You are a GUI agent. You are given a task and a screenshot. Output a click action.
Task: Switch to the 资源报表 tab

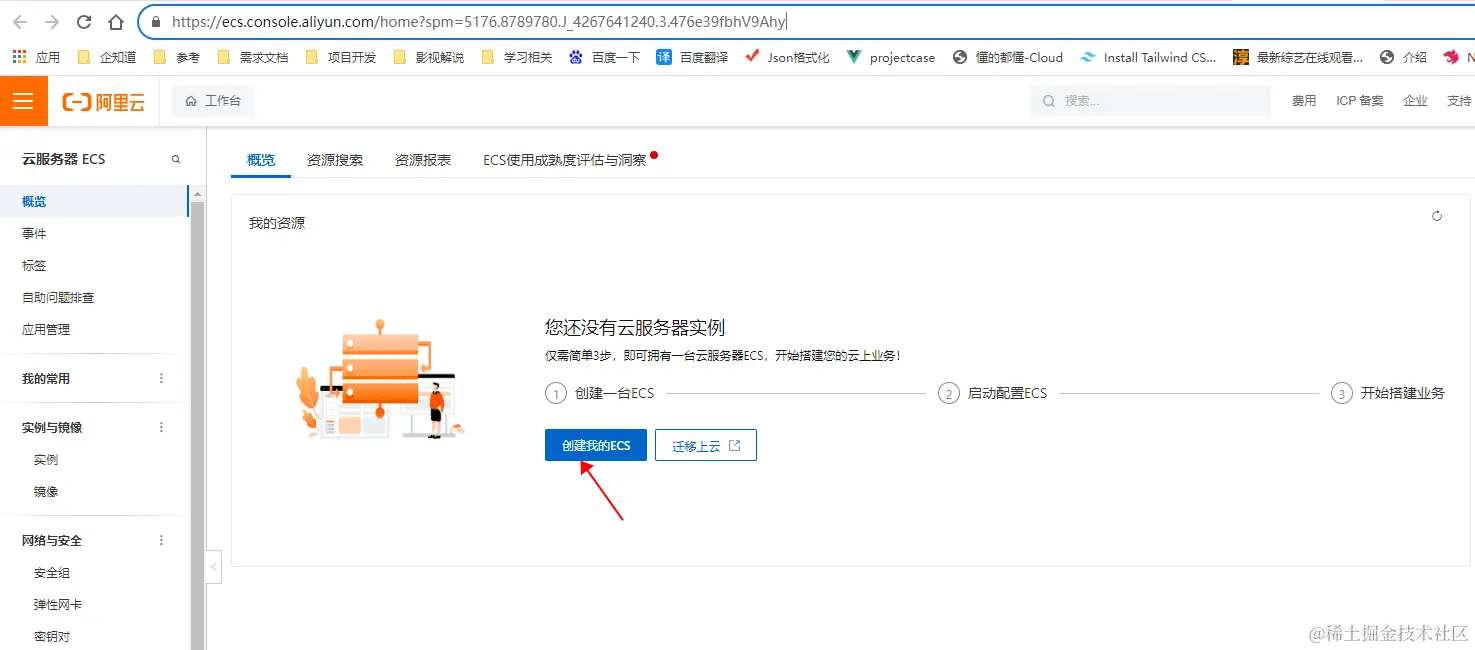pyautogui.click(x=423, y=160)
